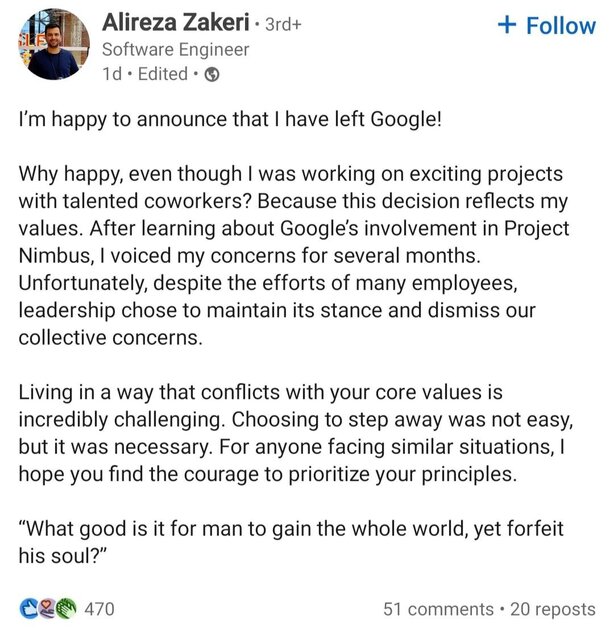Click the 1d post timestamp

tap(114, 74)
